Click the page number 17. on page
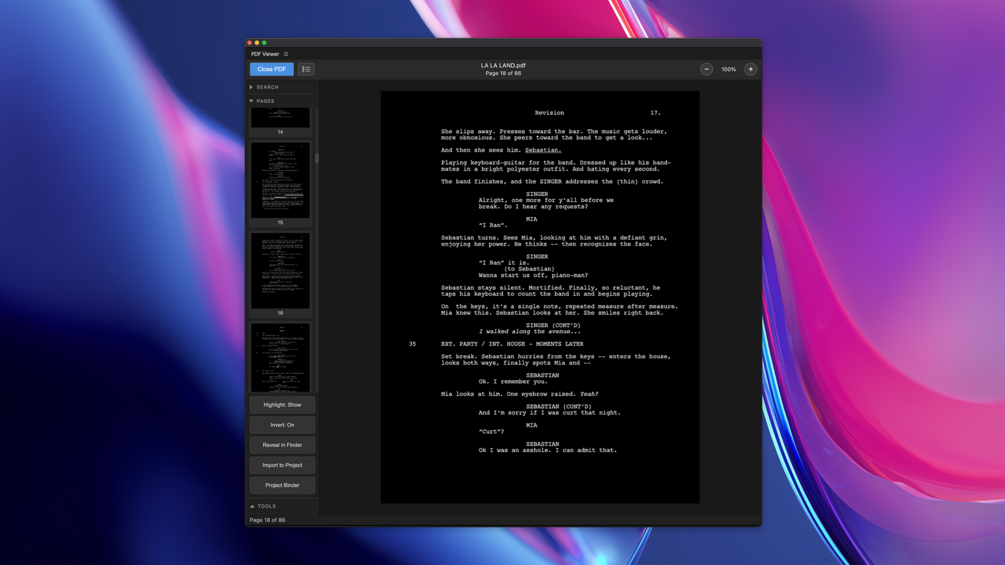Viewport: 1005px width, 565px height. coord(655,113)
